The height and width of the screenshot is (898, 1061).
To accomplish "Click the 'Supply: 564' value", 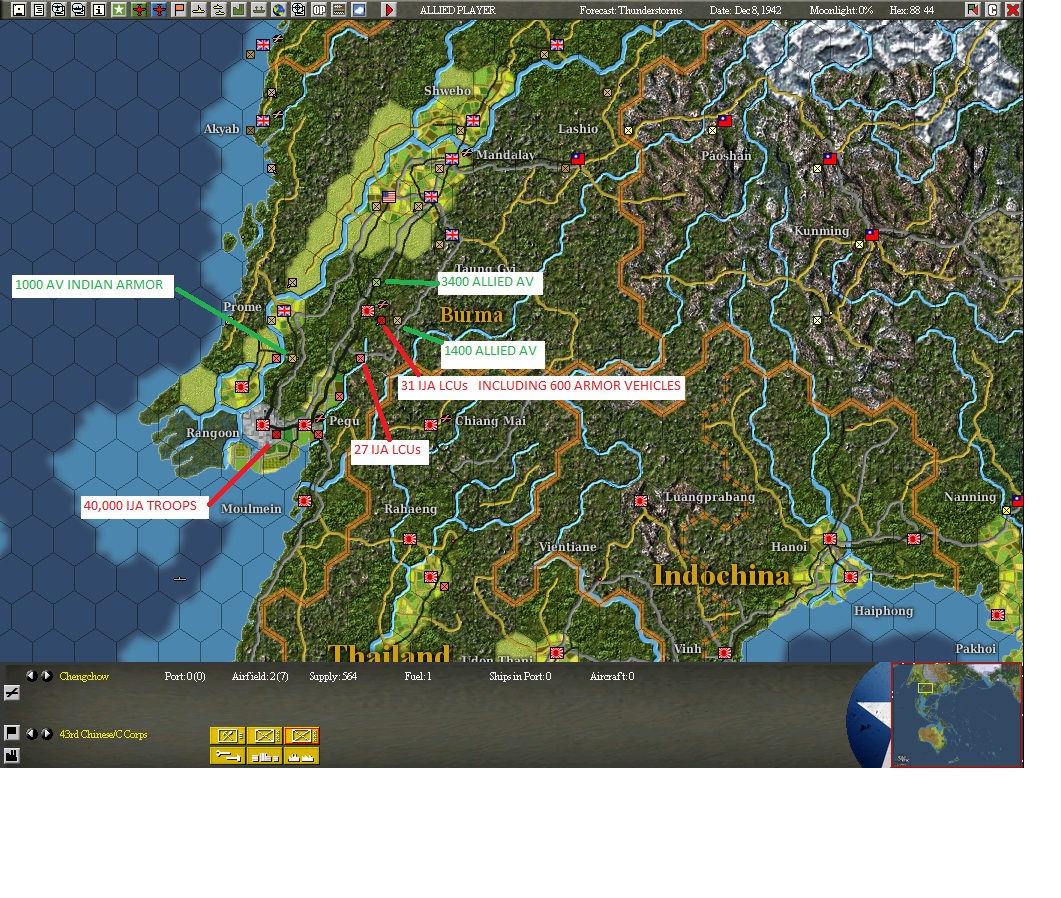I will coord(333,676).
